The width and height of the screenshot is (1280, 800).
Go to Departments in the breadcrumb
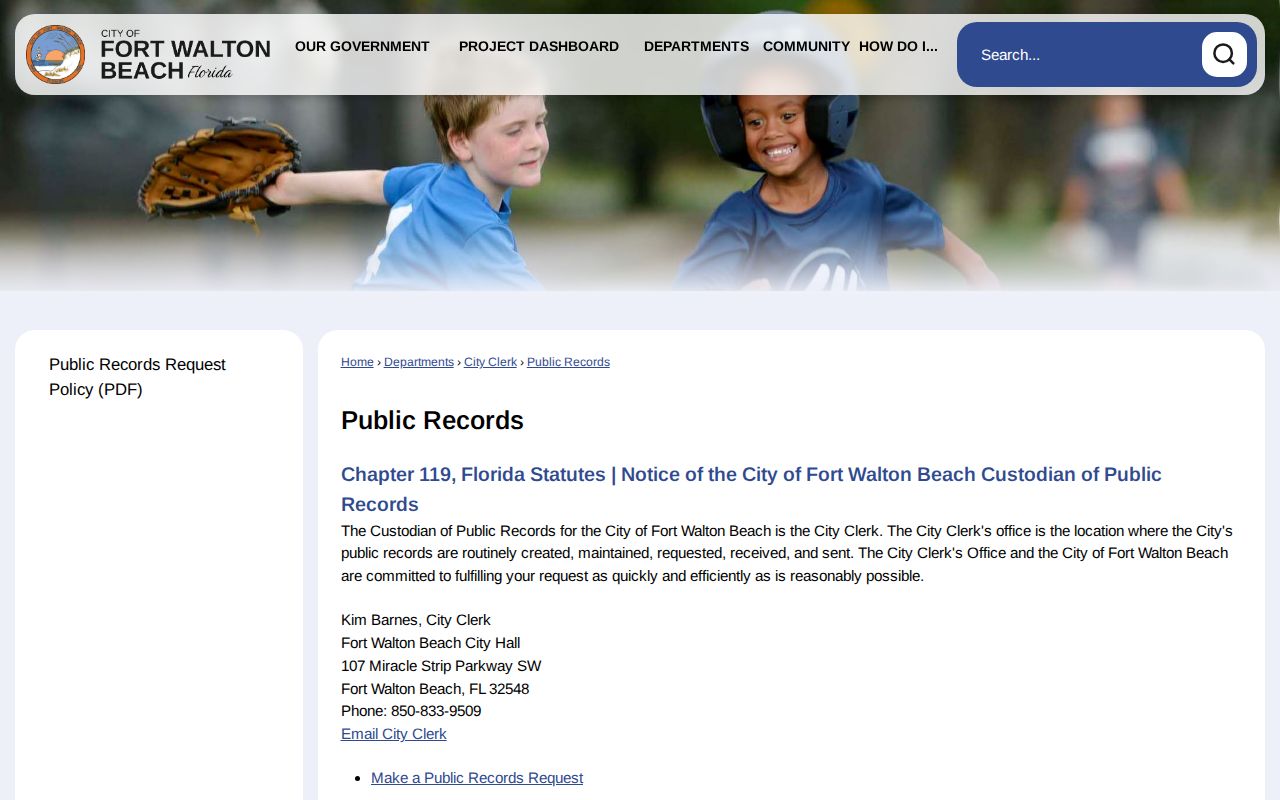(x=419, y=362)
